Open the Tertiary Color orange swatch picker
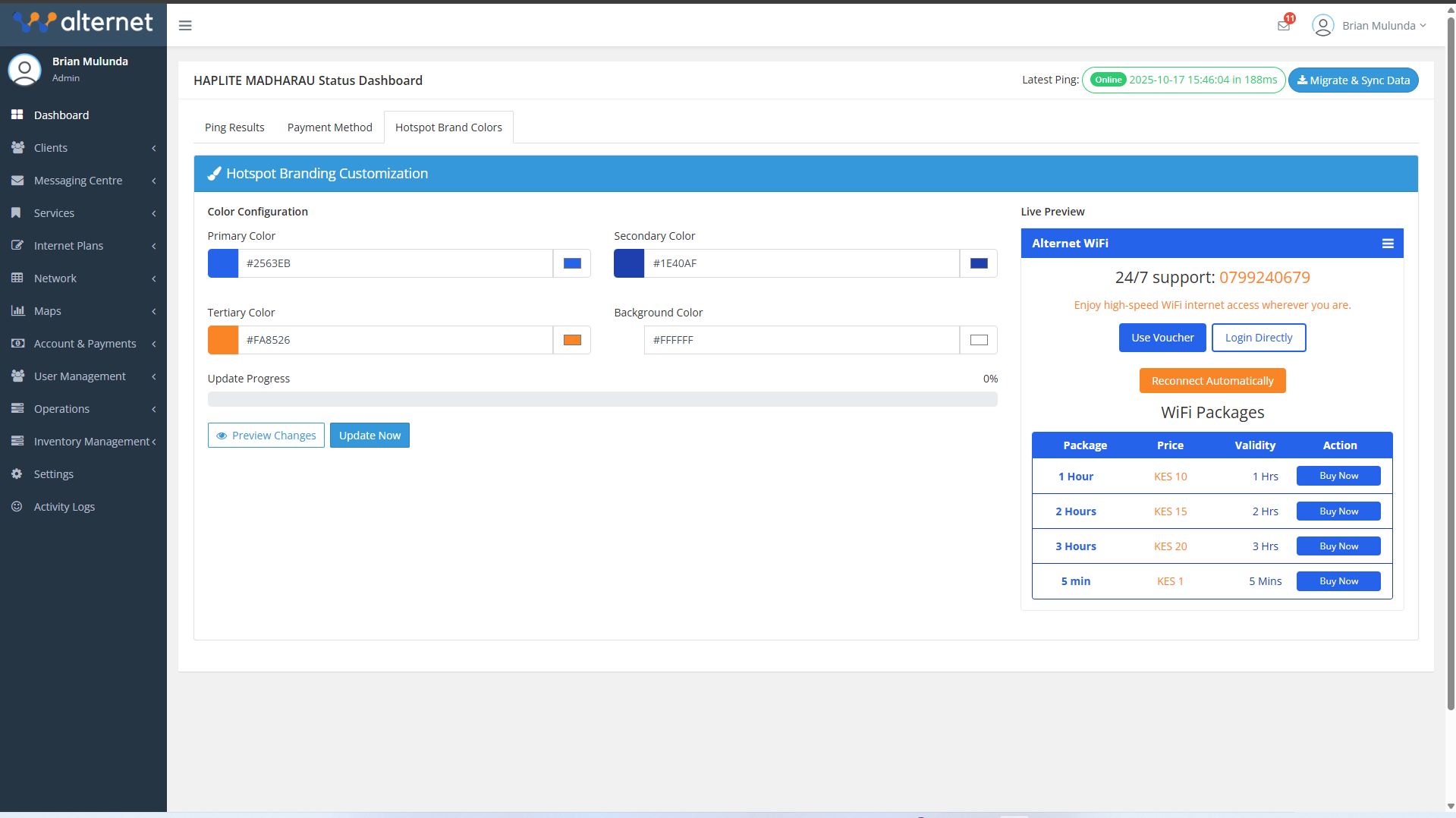Screen dimensions: 1456x818 [572, 340]
